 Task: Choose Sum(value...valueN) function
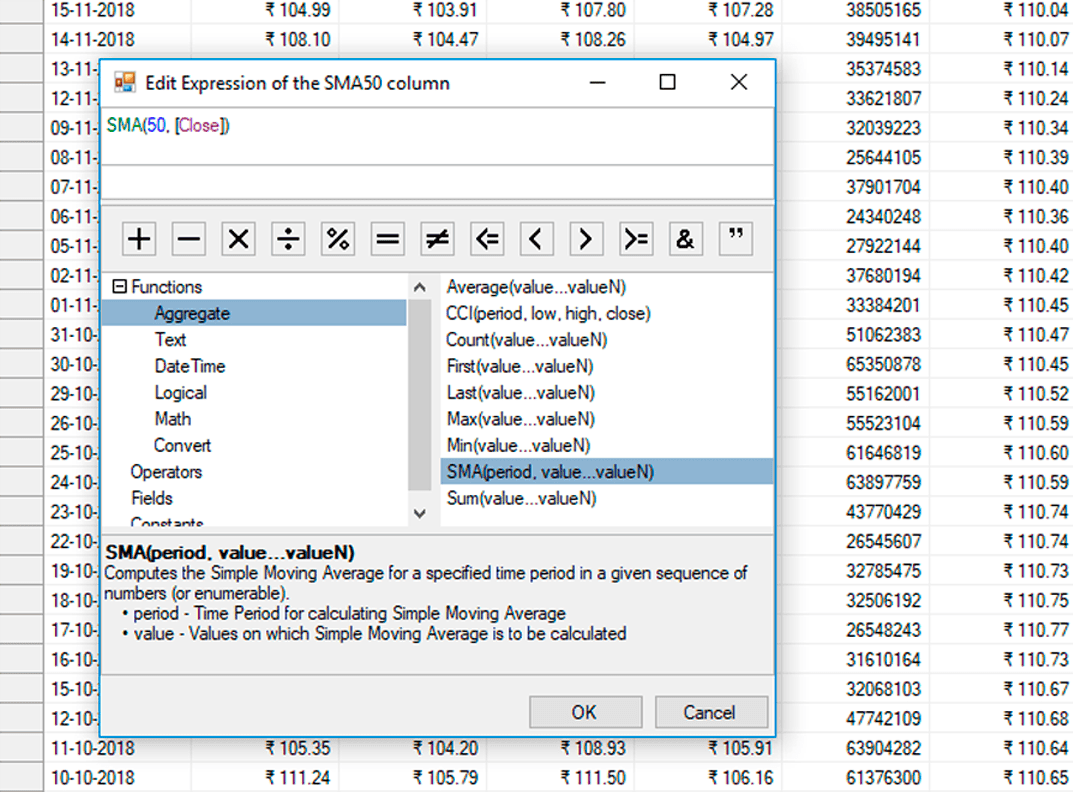pos(521,498)
